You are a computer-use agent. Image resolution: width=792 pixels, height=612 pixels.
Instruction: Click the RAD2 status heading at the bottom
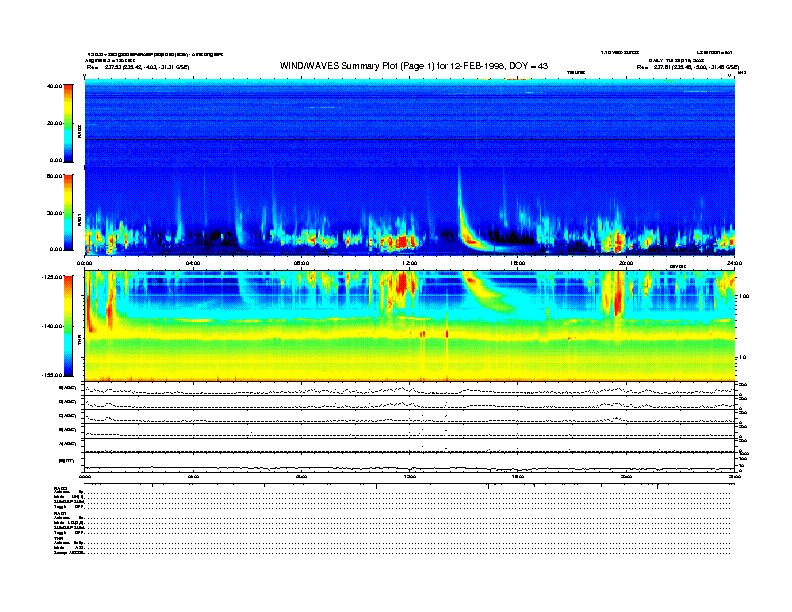coord(61,487)
